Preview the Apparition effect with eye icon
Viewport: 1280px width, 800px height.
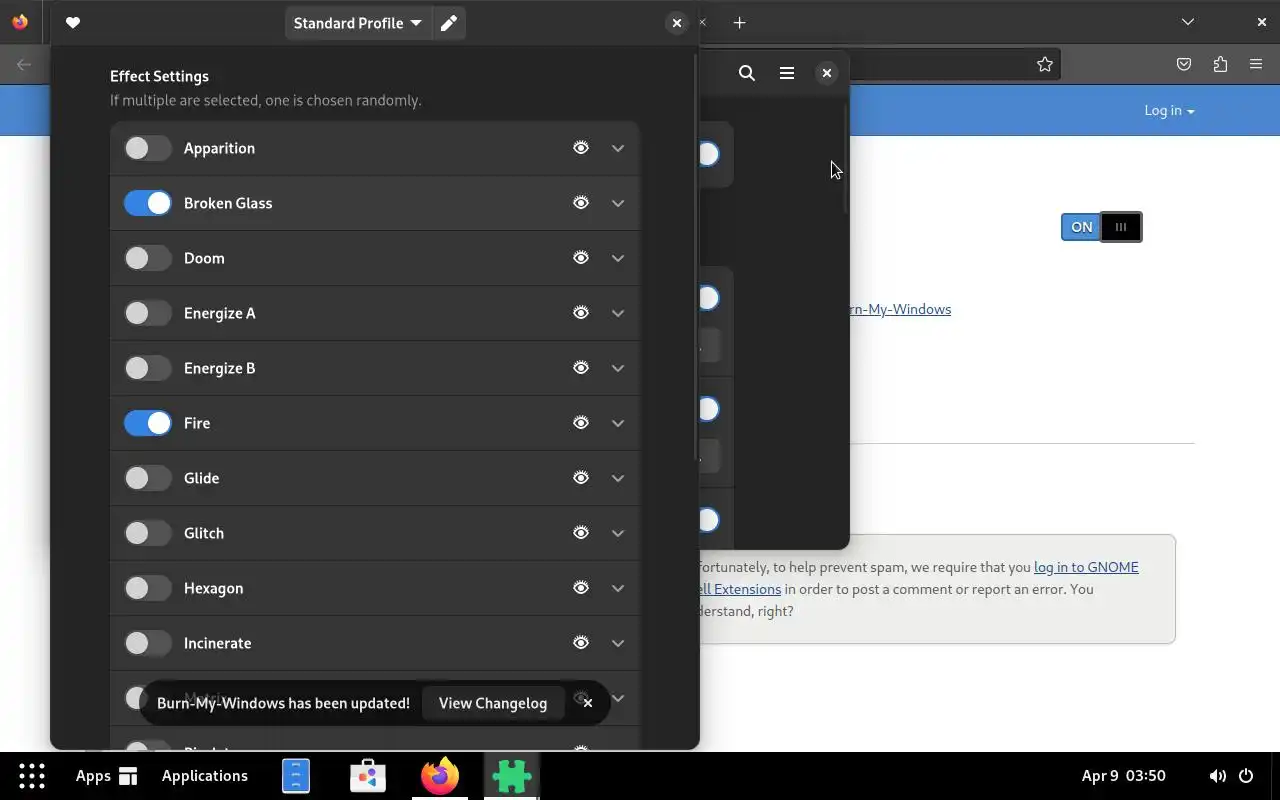(581, 148)
